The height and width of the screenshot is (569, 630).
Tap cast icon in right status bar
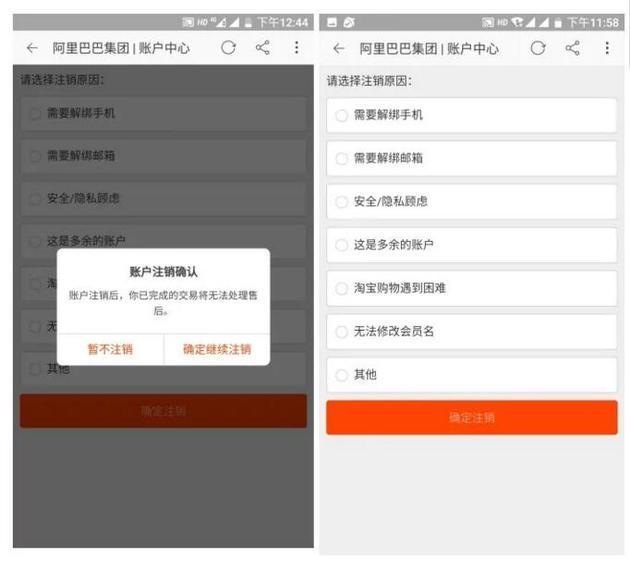click(488, 23)
